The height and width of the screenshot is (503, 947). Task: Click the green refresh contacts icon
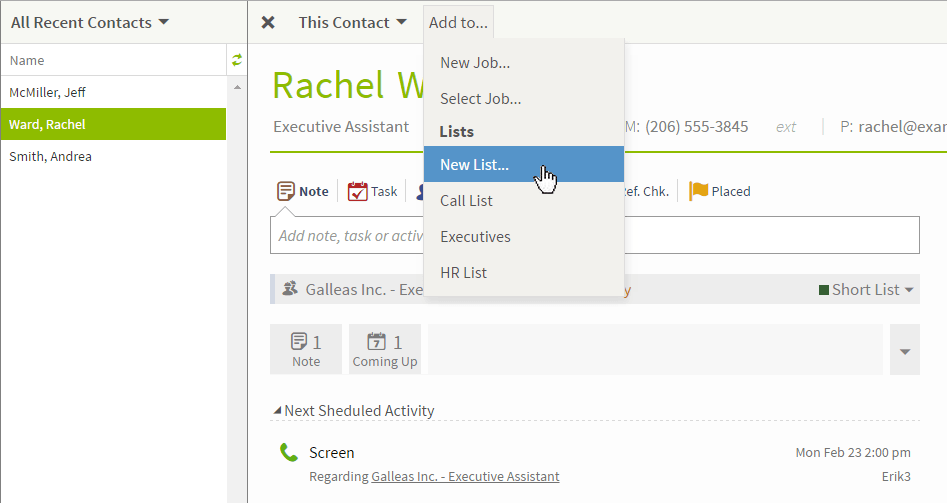pyautogui.click(x=237, y=60)
